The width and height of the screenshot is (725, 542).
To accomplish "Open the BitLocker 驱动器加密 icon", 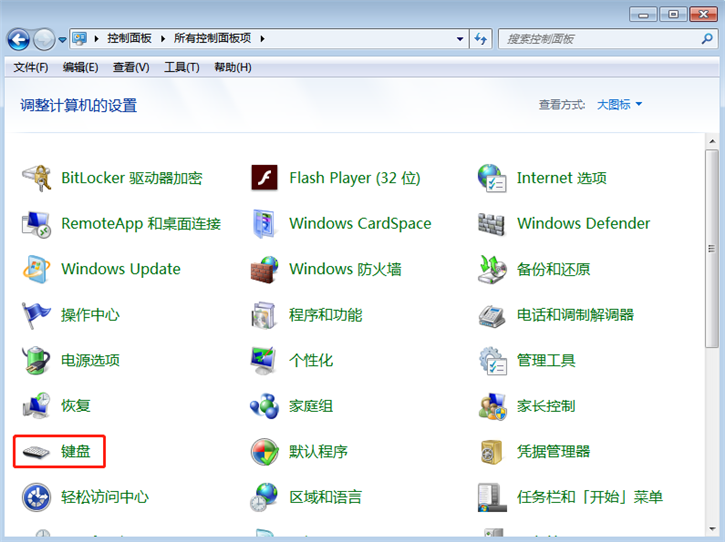I will click(37, 178).
